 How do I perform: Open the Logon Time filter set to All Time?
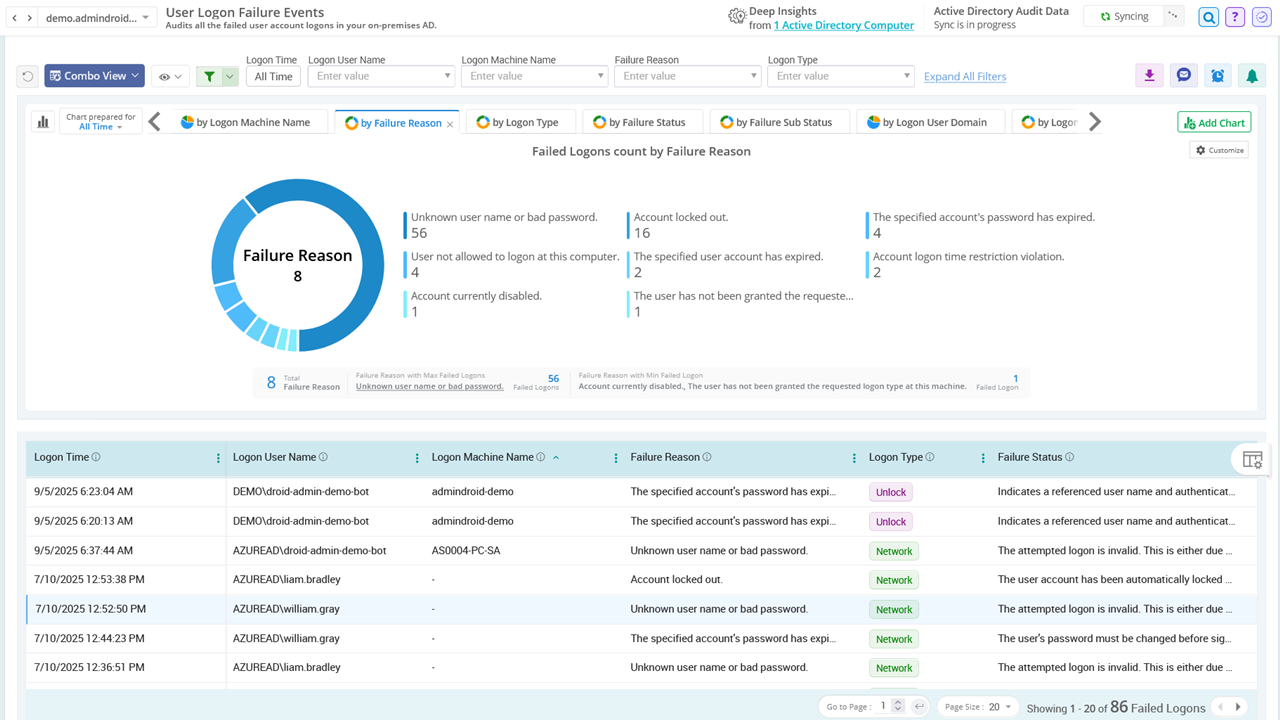coord(273,75)
